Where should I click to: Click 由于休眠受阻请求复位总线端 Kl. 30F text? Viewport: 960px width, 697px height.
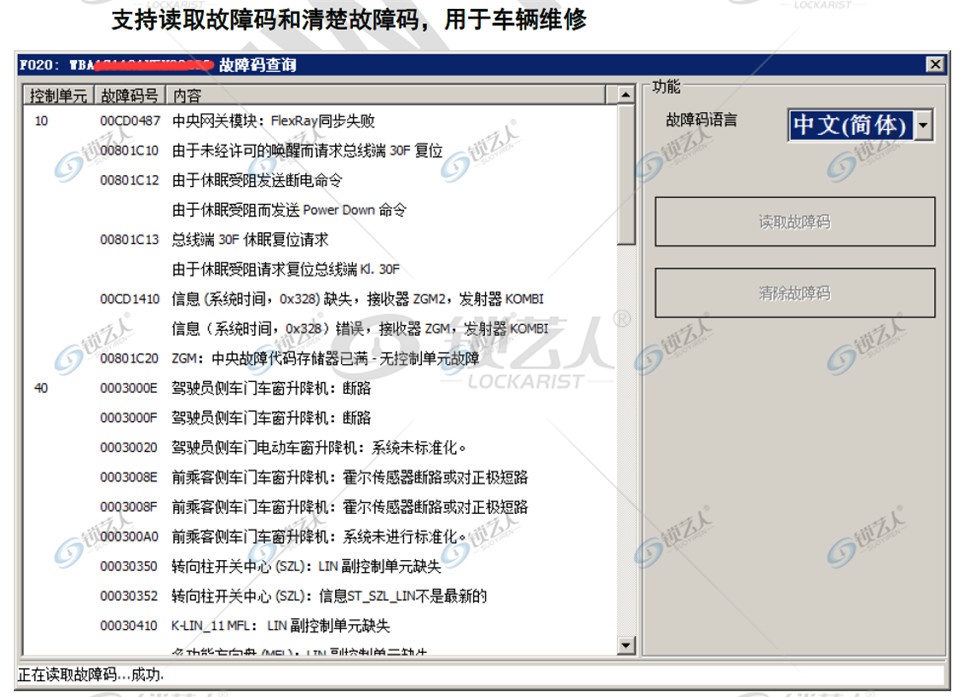pos(286,269)
